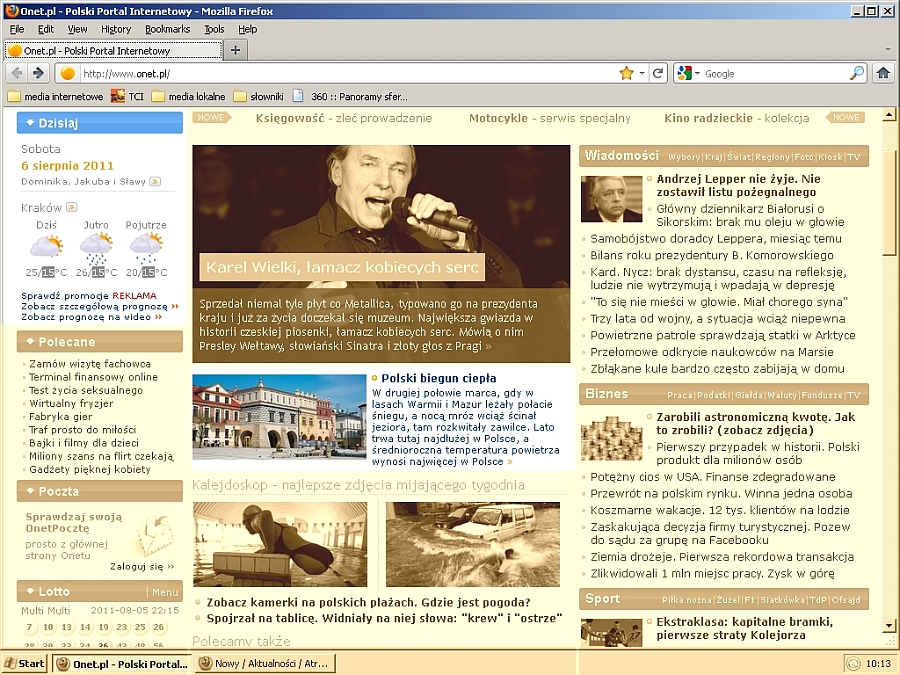This screenshot has width=900, height=675.
Task: Go forward with the forward arrow button
Action: point(38,73)
